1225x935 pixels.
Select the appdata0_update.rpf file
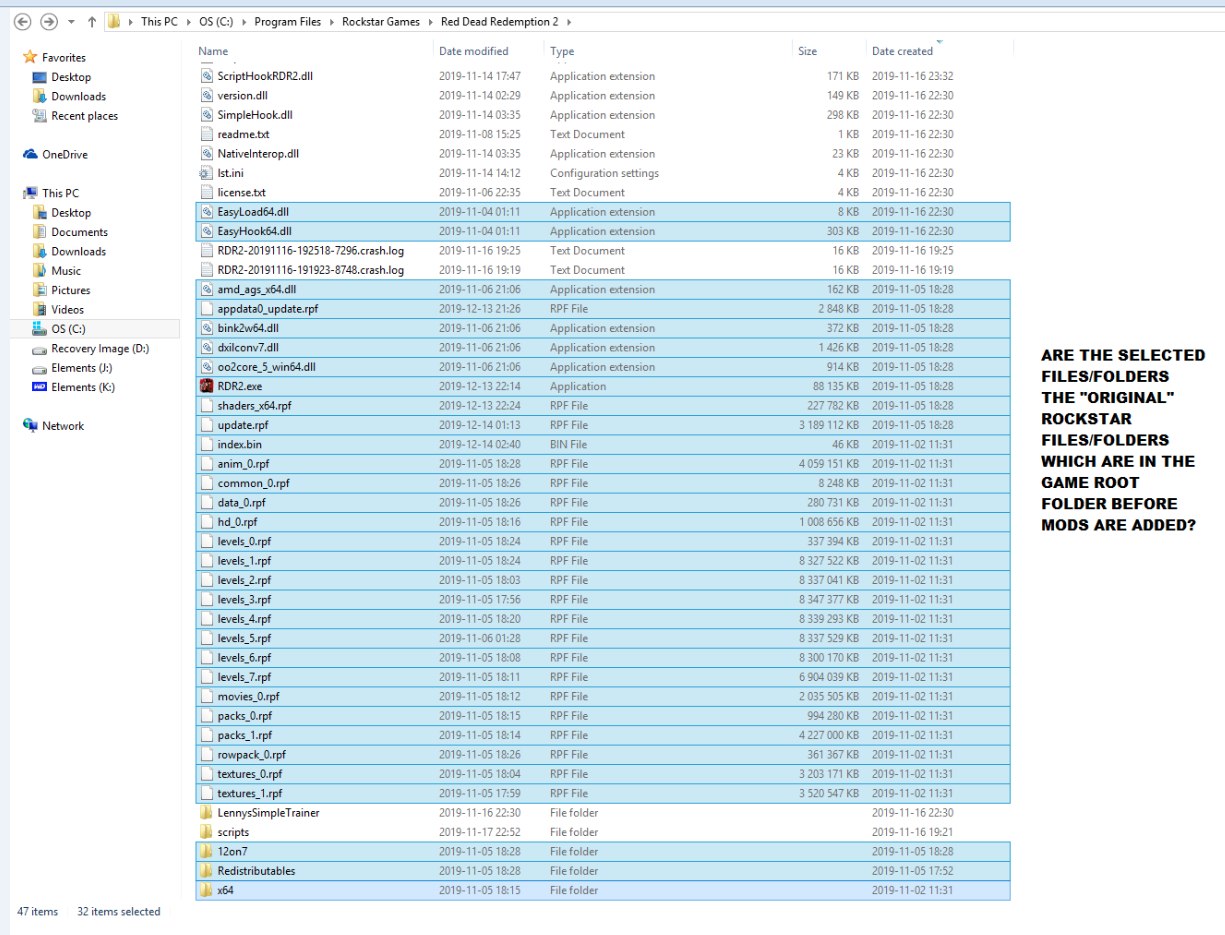(x=603, y=309)
